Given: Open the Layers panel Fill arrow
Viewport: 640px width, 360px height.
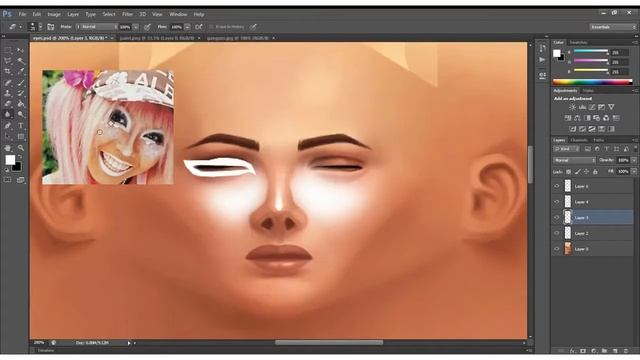Looking at the screenshot, I should coord(634,172).
